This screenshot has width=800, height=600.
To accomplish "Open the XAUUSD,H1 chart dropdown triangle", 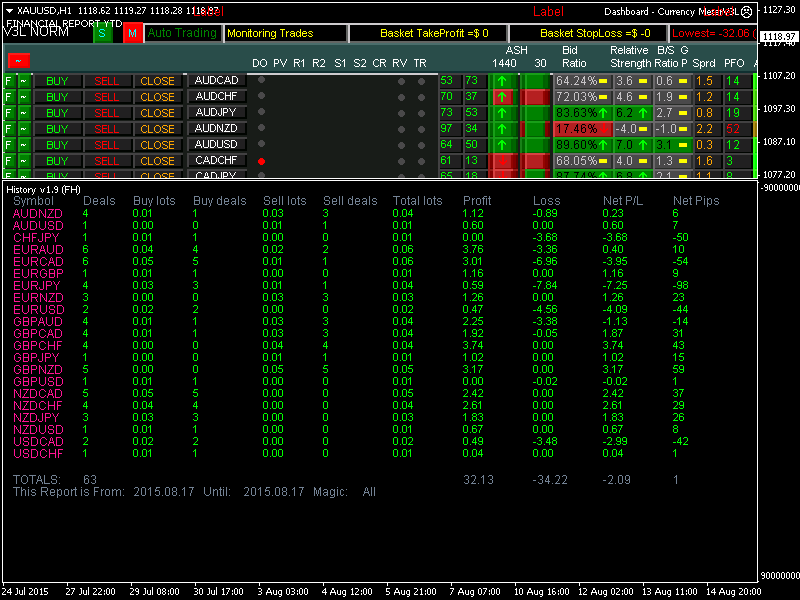I will click(9, 11).
